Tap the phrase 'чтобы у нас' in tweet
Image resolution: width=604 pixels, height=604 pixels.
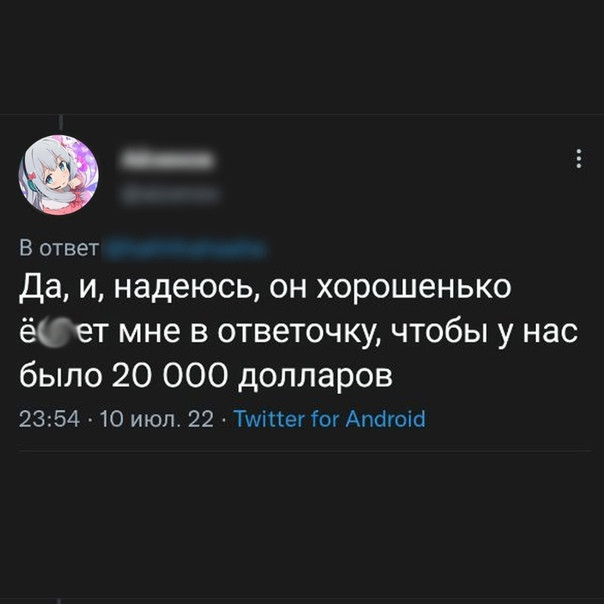[485, 332]
